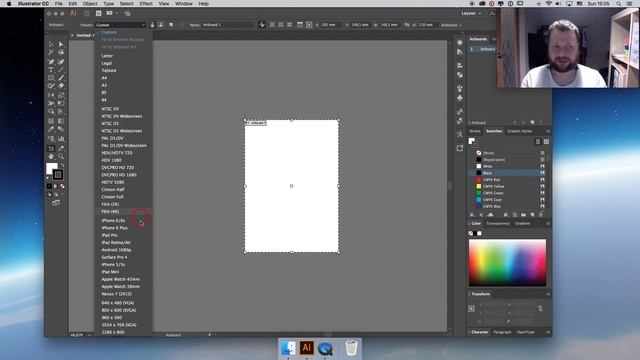Screen dimensions: 640x360
Task: Click the Fill box in toolbar
Action: click(x=51, y=168)
